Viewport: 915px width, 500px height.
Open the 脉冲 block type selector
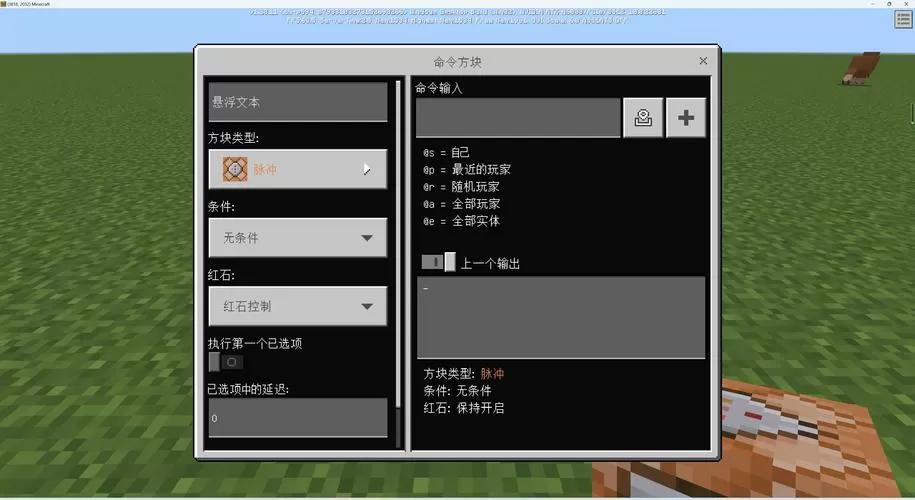298,169
